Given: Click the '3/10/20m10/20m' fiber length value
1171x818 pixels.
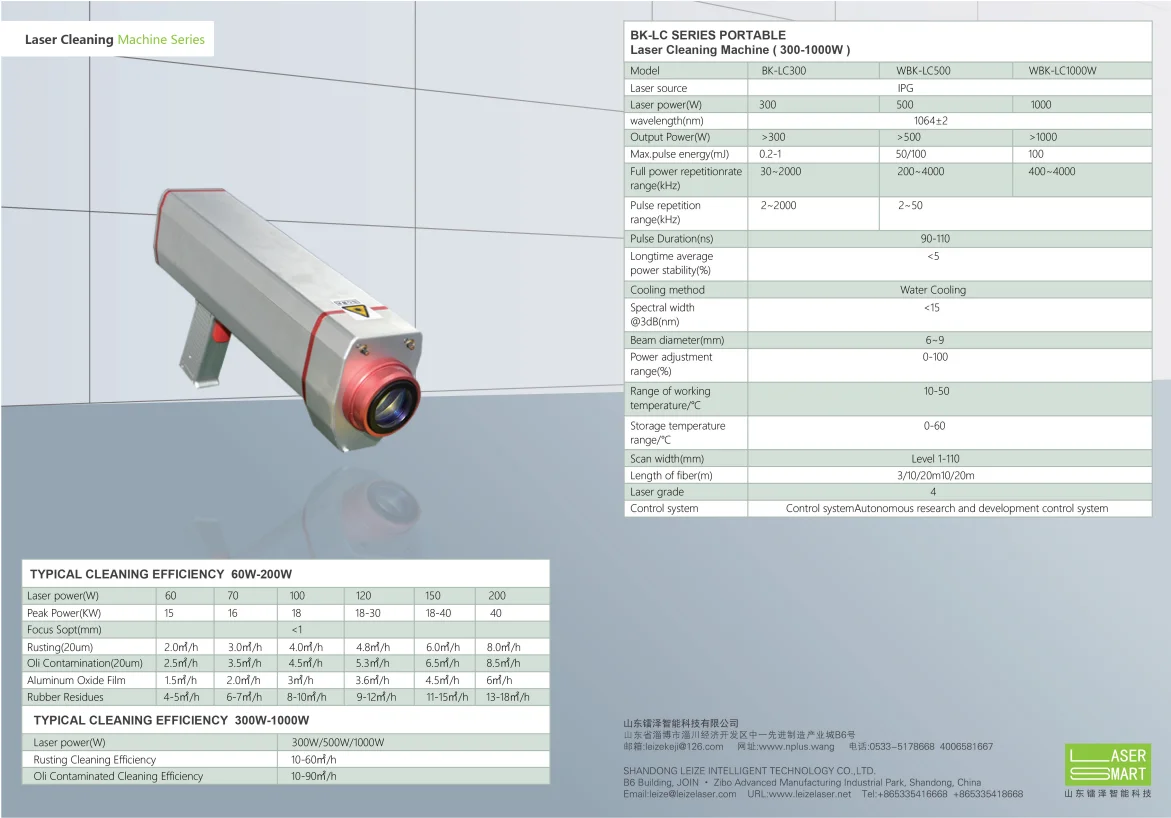Looking at the screenshot, I should tap(936, 475).
